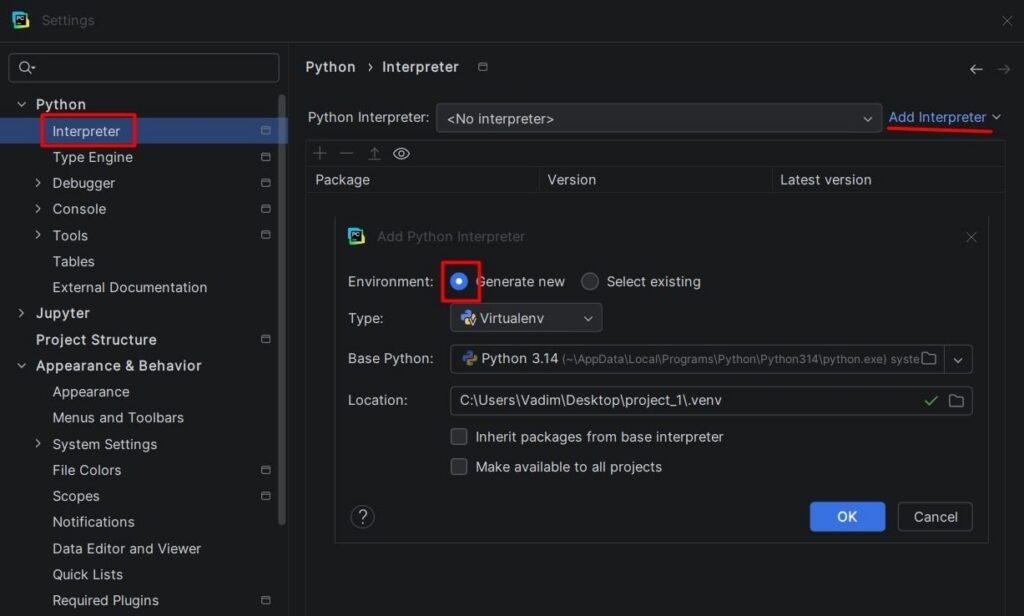
Task: Open Required Plugins settings
Action: [x=106, y=600]
